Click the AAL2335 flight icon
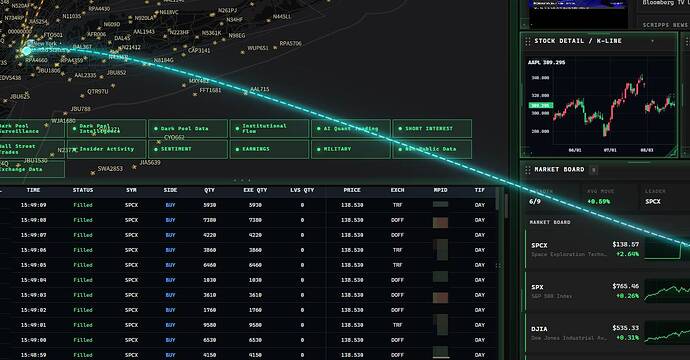 pos(70,79)
